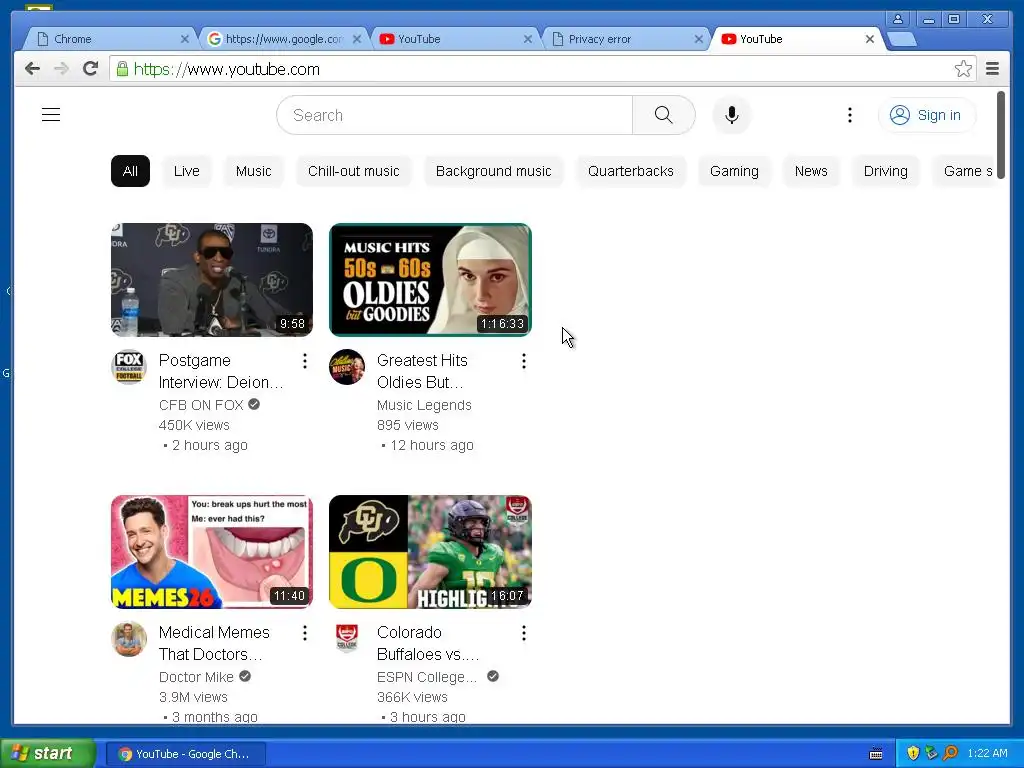
Task: Click the Doctor Mike channel avatar
Action: coord(129,639)
